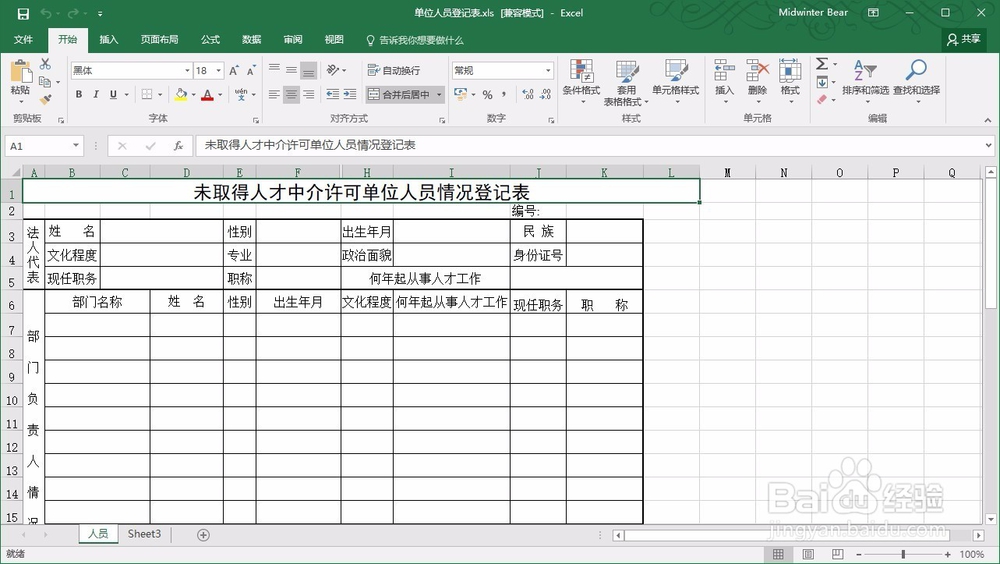Switch to the Review (审阅) tab
1000x564 pixels.
click(x=293, y=40)
